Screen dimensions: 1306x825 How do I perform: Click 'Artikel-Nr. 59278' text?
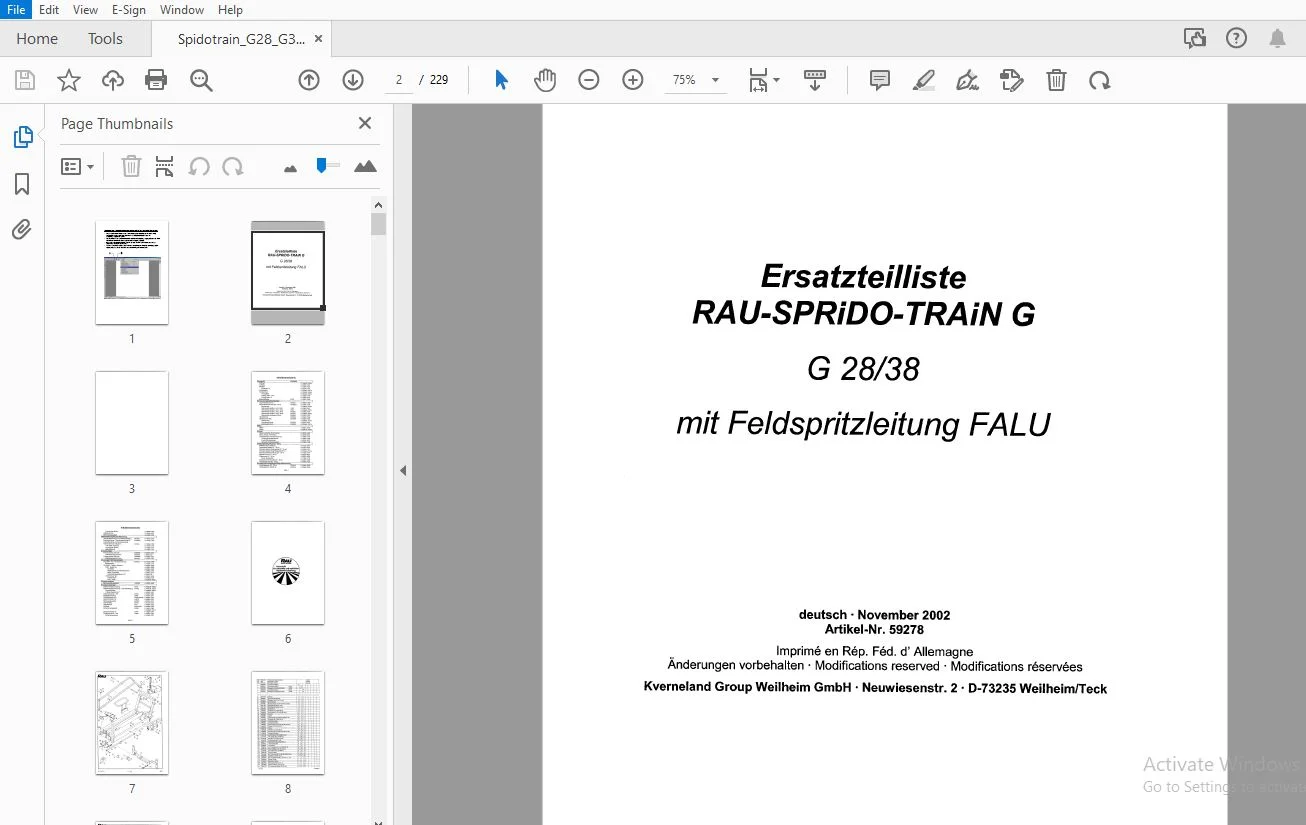pyautogui.click(x=874, y=630)
